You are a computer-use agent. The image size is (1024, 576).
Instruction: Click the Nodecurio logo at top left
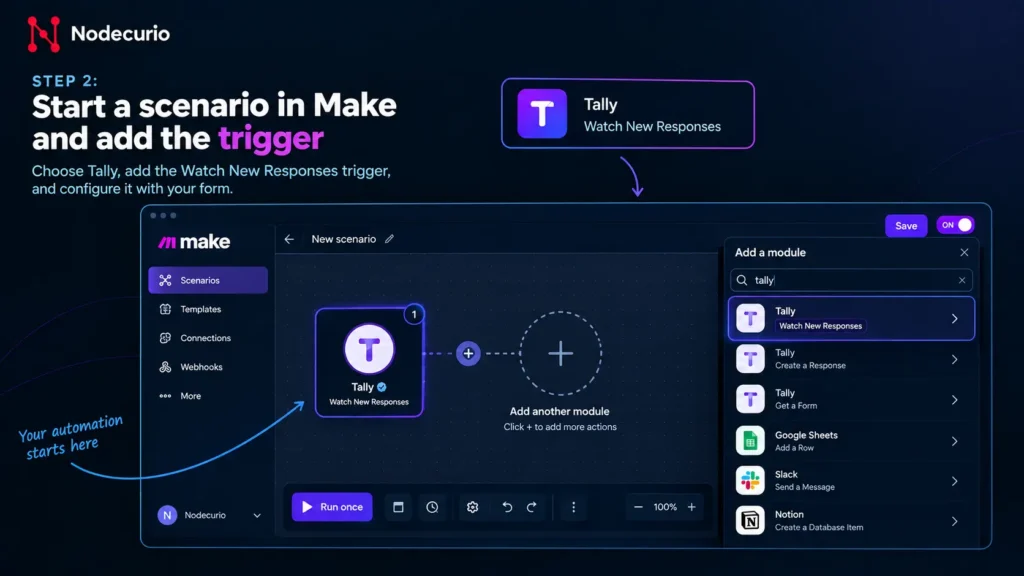99,33
